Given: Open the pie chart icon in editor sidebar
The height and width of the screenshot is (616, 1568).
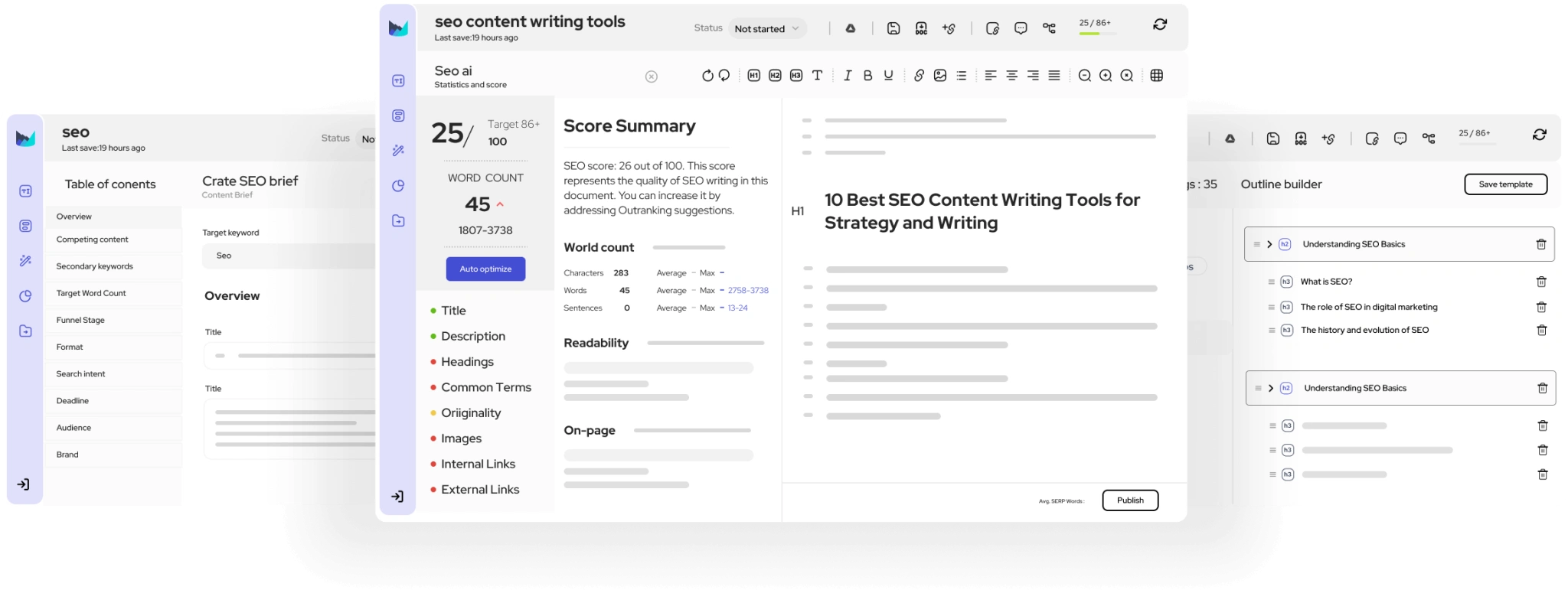Looking at the screenshot, I should tap(398, 186).
